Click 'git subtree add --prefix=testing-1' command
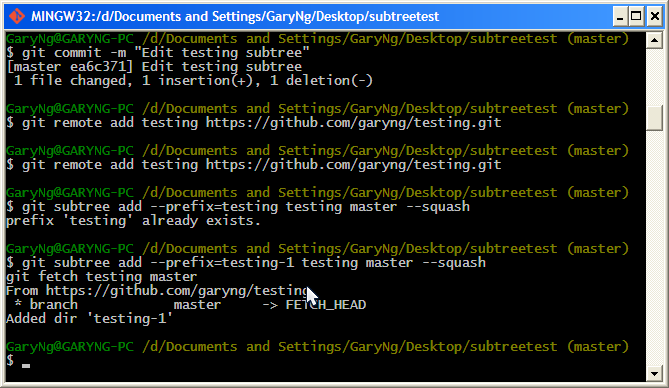This screenshot has width=669, height=388. pyautogui.click(x=246, y=263)
